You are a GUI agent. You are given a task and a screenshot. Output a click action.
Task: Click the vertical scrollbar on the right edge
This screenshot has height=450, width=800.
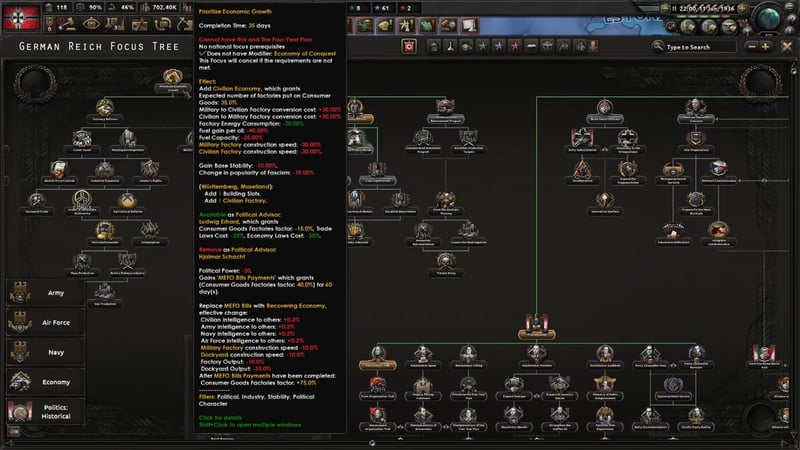(x=793, y=250)
